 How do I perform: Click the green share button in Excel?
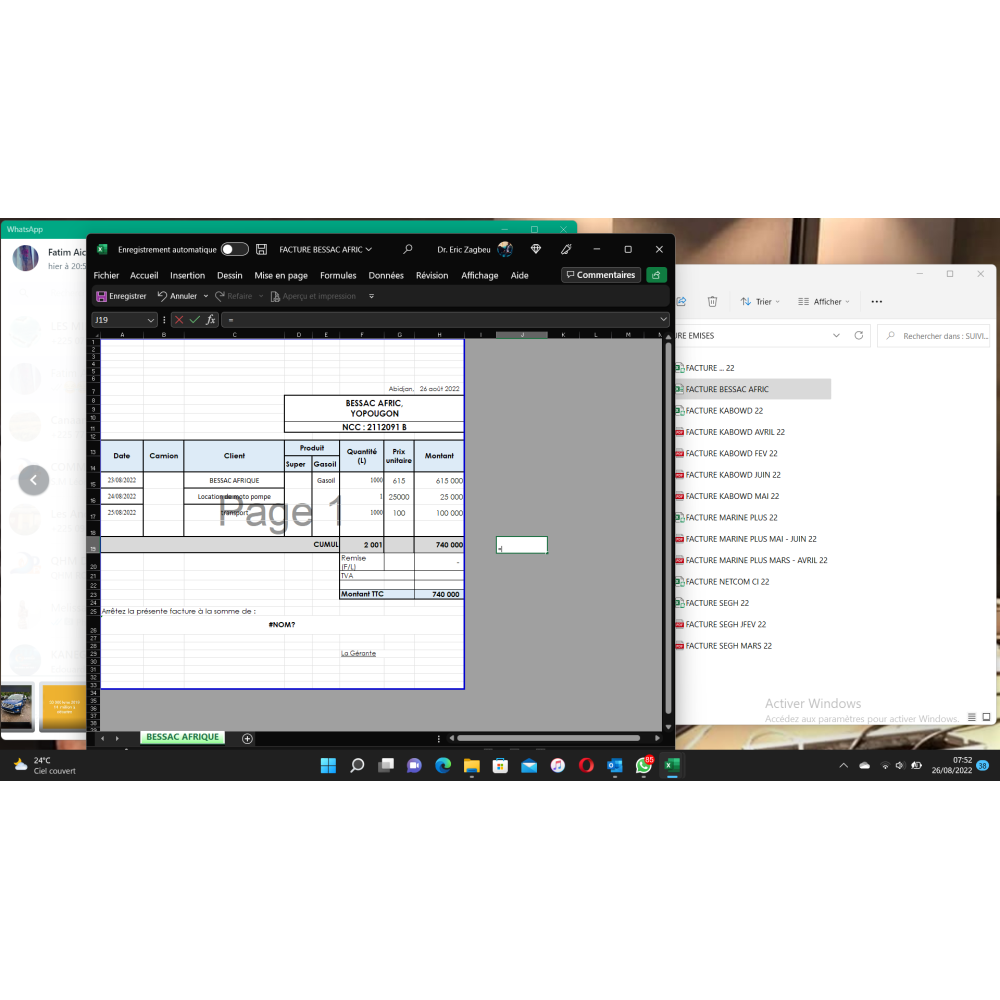656,275
